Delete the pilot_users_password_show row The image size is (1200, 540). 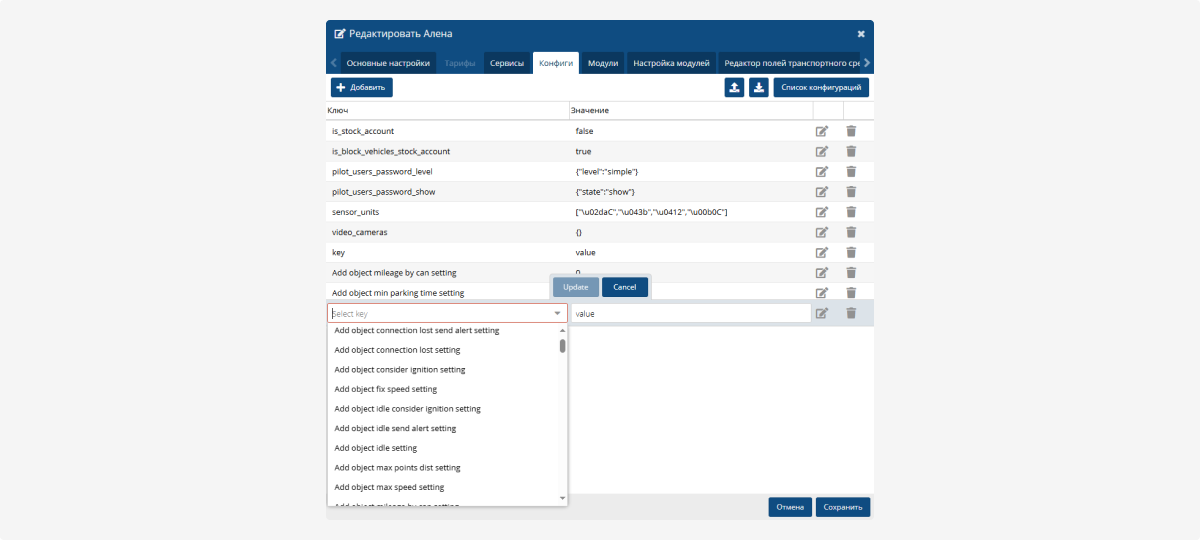851,192
